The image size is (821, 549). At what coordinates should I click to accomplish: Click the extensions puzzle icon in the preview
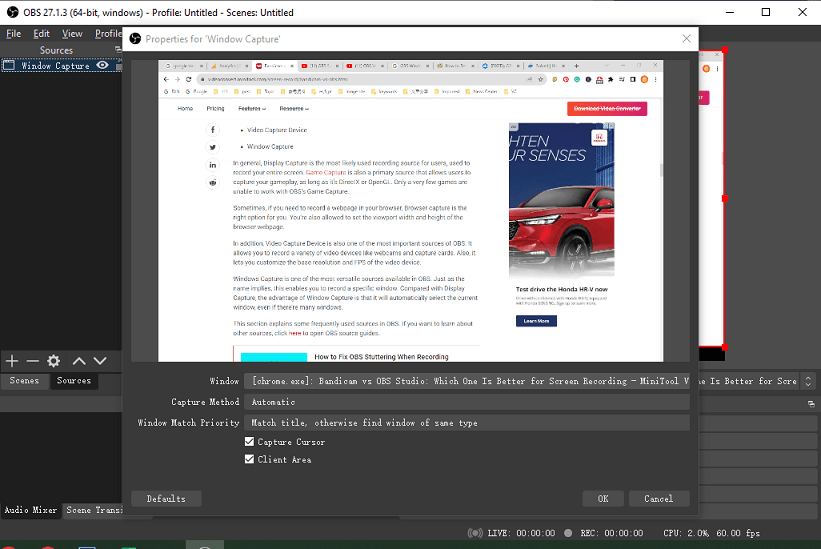coord(611,80)
